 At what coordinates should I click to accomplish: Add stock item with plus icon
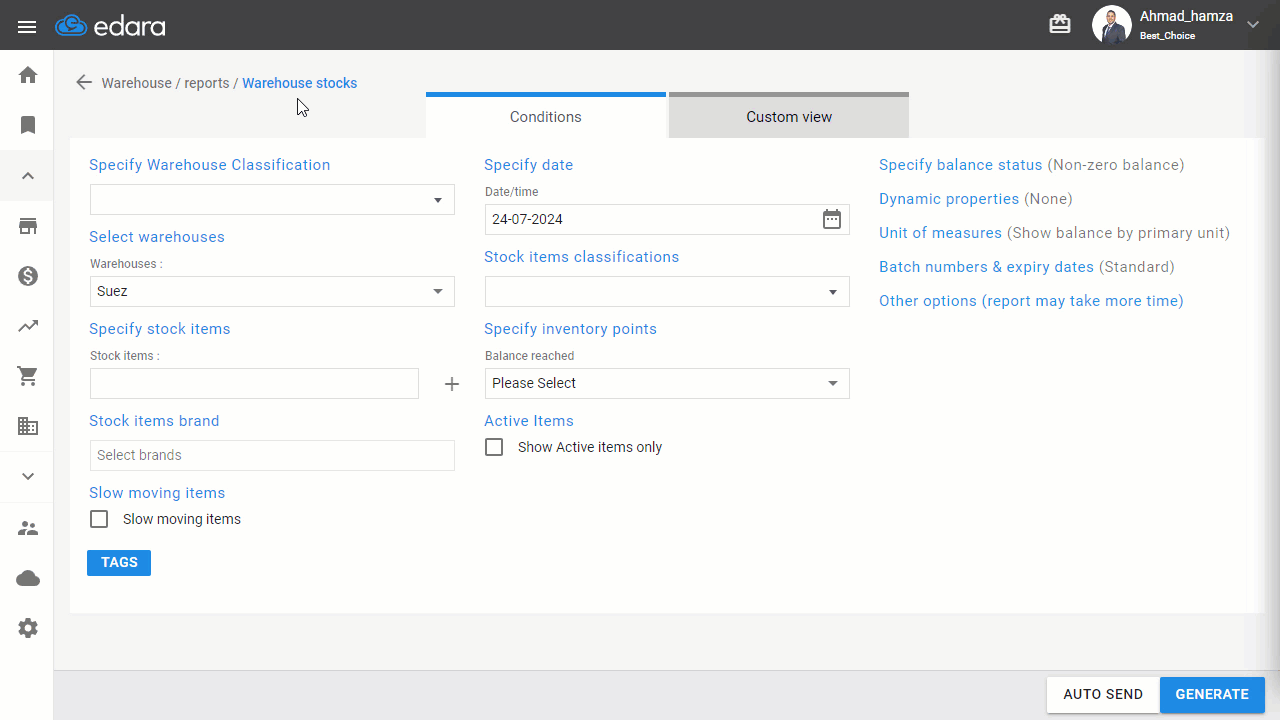[452, 384]
